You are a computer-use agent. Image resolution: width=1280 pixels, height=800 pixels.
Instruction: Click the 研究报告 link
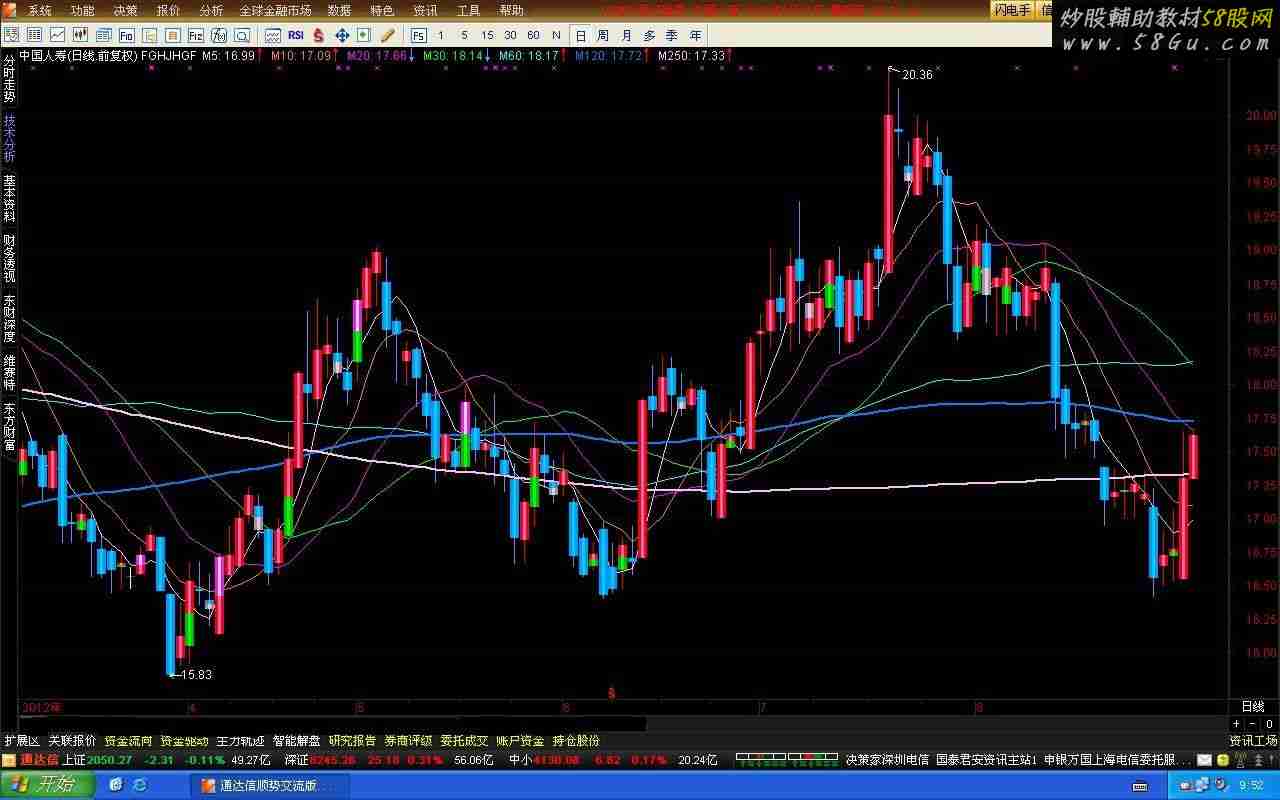point(352,741)
